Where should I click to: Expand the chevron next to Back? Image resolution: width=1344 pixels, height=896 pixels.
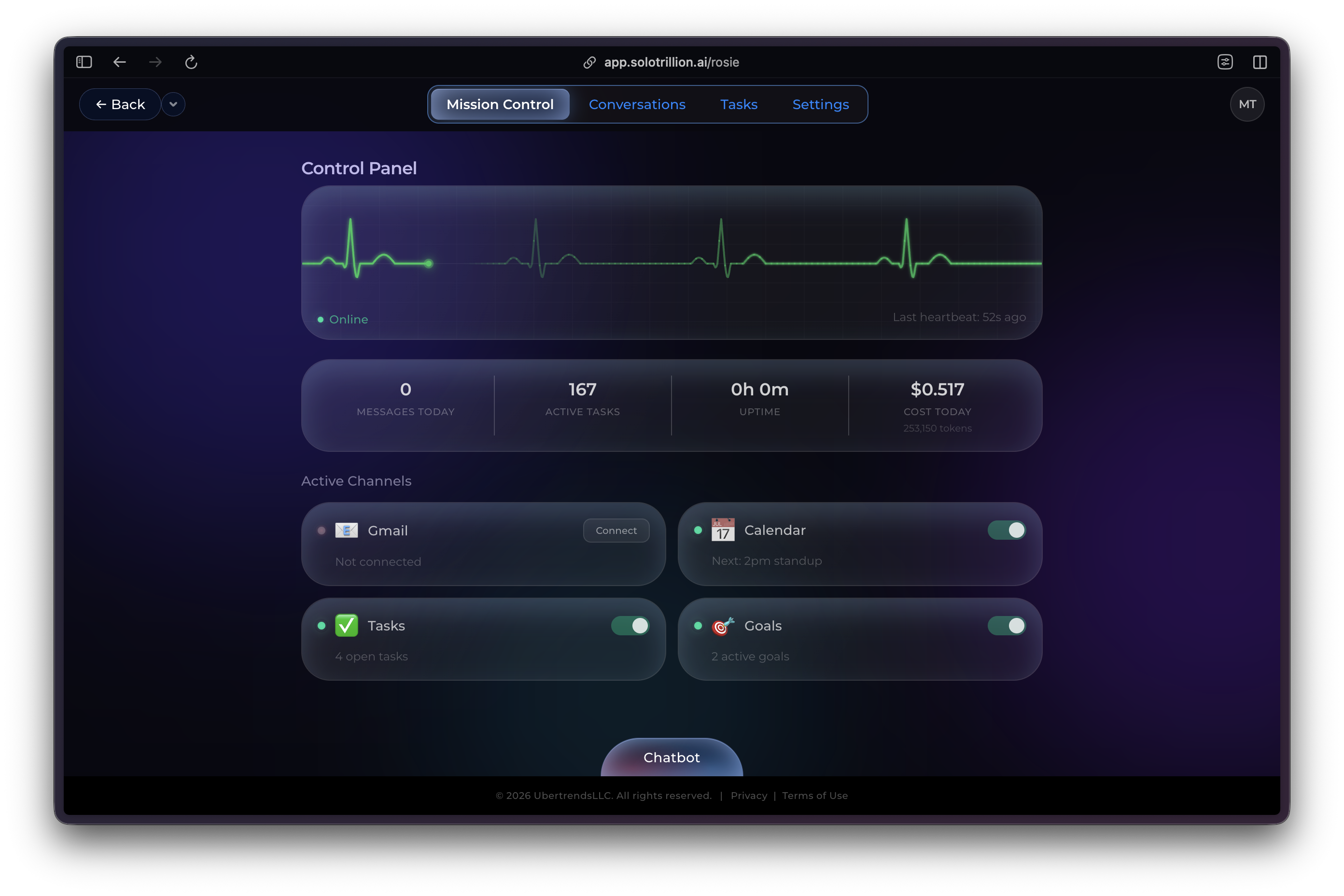[x=173, y=104]
